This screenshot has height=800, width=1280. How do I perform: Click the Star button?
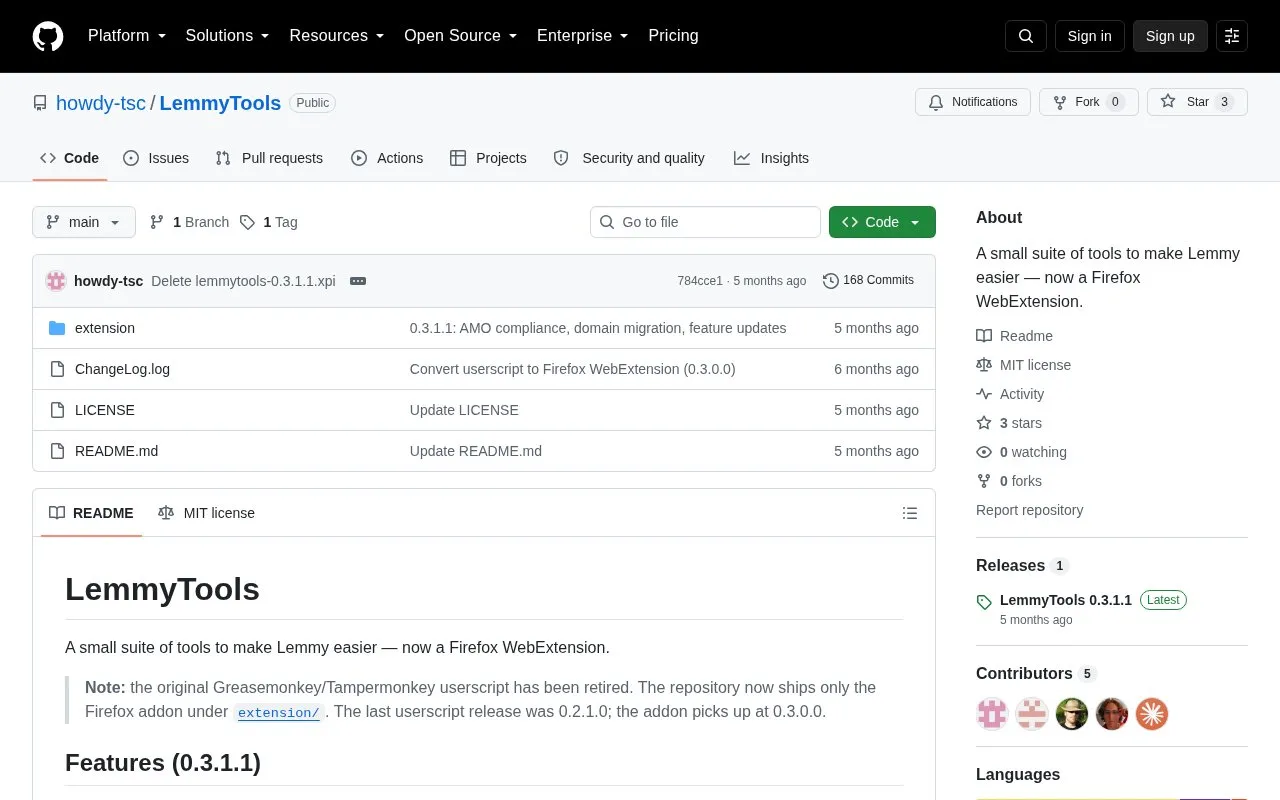coord(1197,102)
